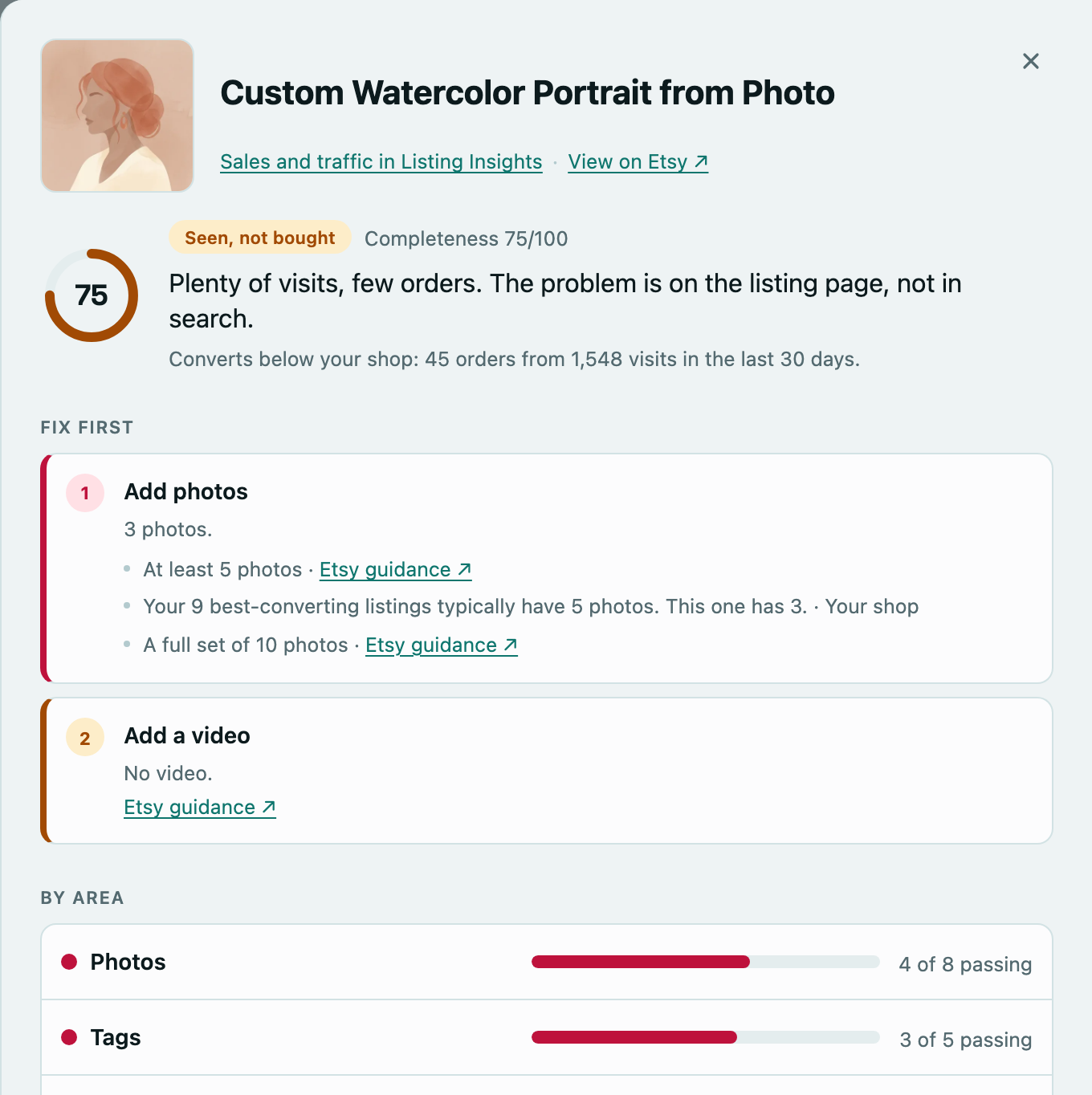Click the Add photos heading
Image resolution: width=1092 pixels, height=1095 pixels.
pyautogui.click(x=186, y=491)
